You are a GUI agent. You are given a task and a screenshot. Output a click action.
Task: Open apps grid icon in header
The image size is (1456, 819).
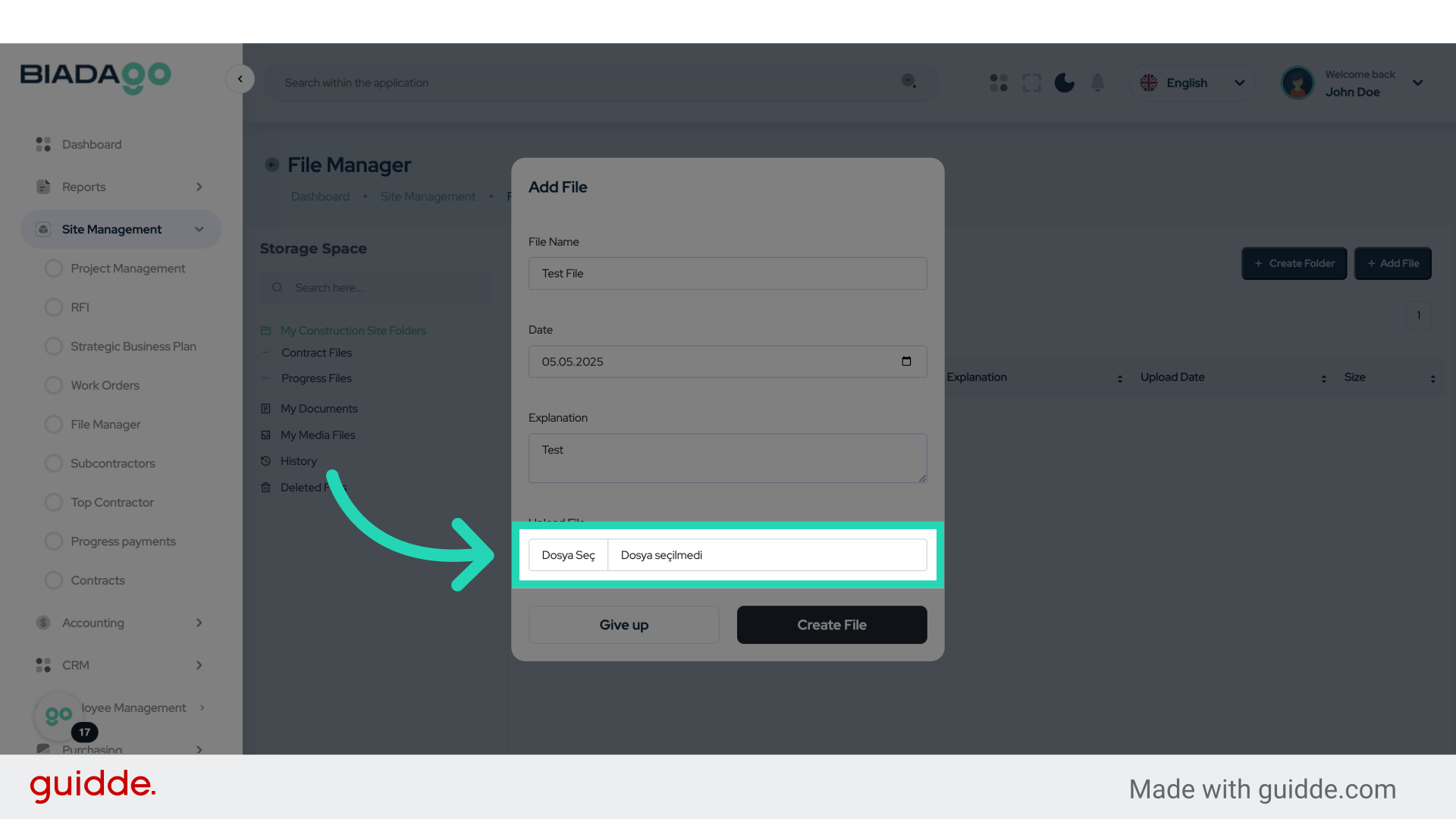click(999, 83)
